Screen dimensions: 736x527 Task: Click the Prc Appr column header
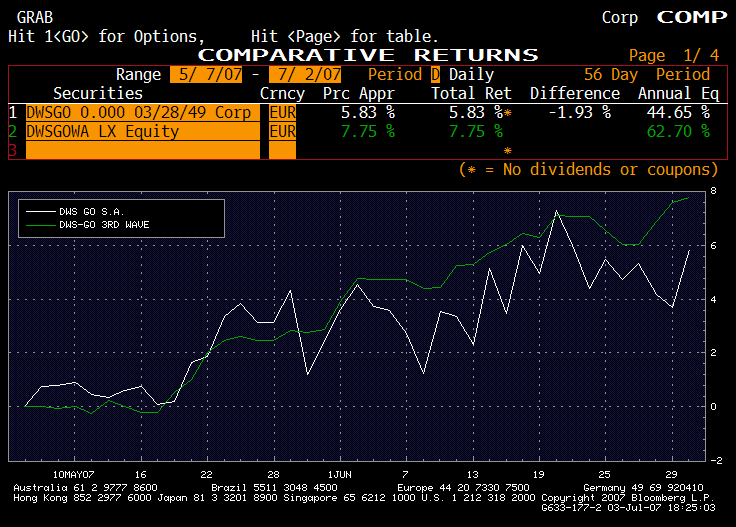(359, 94)
